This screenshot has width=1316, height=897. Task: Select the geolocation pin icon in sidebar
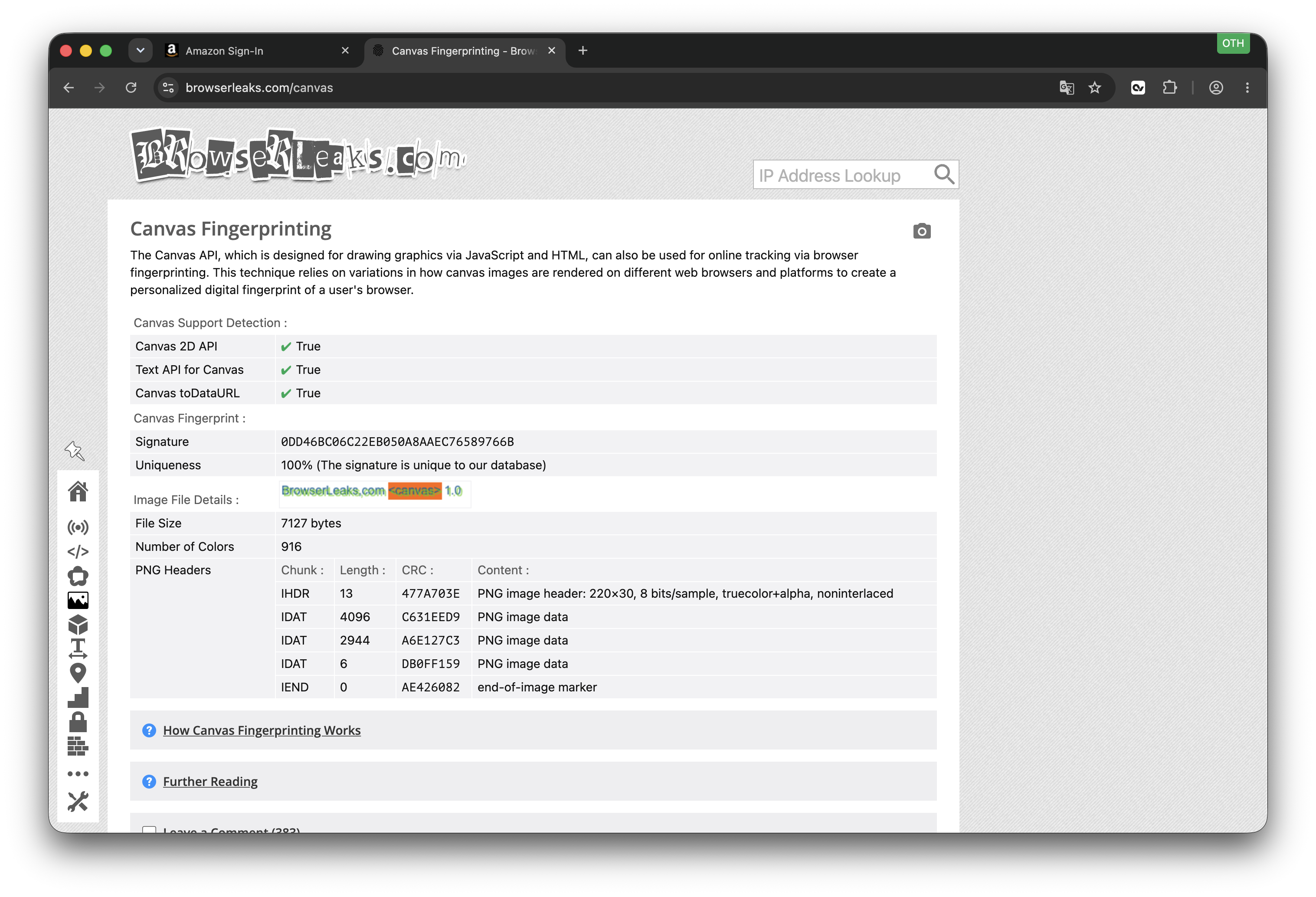tap(78, 673)
